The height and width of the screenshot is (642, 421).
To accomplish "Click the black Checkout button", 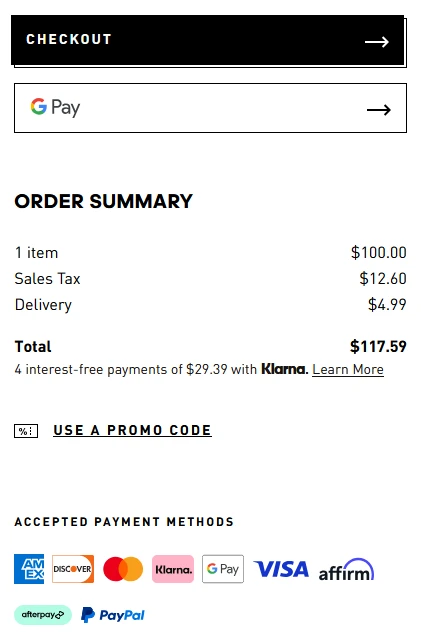I will (208, 40).
